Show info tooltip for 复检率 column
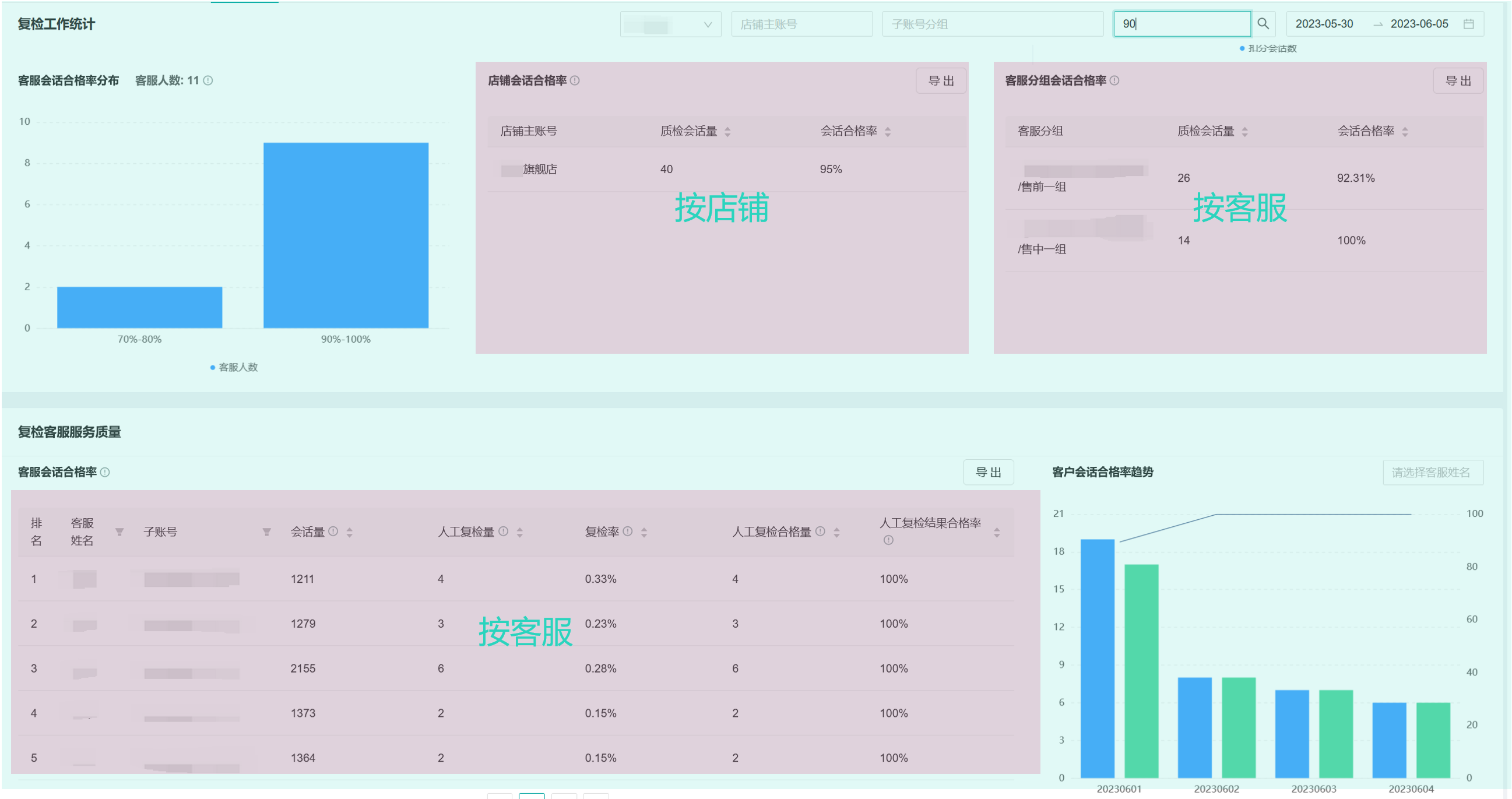Image resolution: width=1512 pixels, height=799 pixels. pos(627,532)
